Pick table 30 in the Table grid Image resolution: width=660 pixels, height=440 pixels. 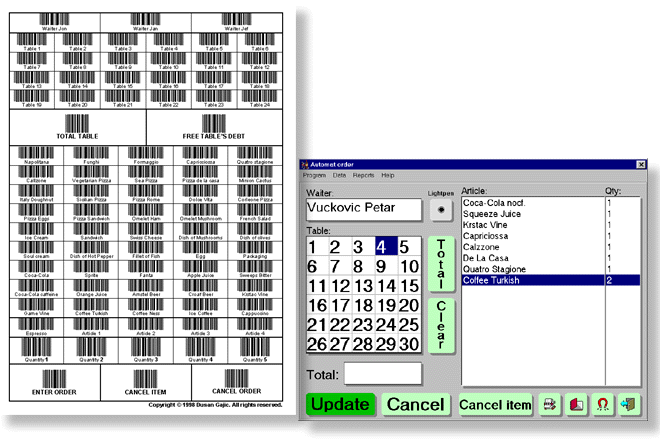point(409,344)
